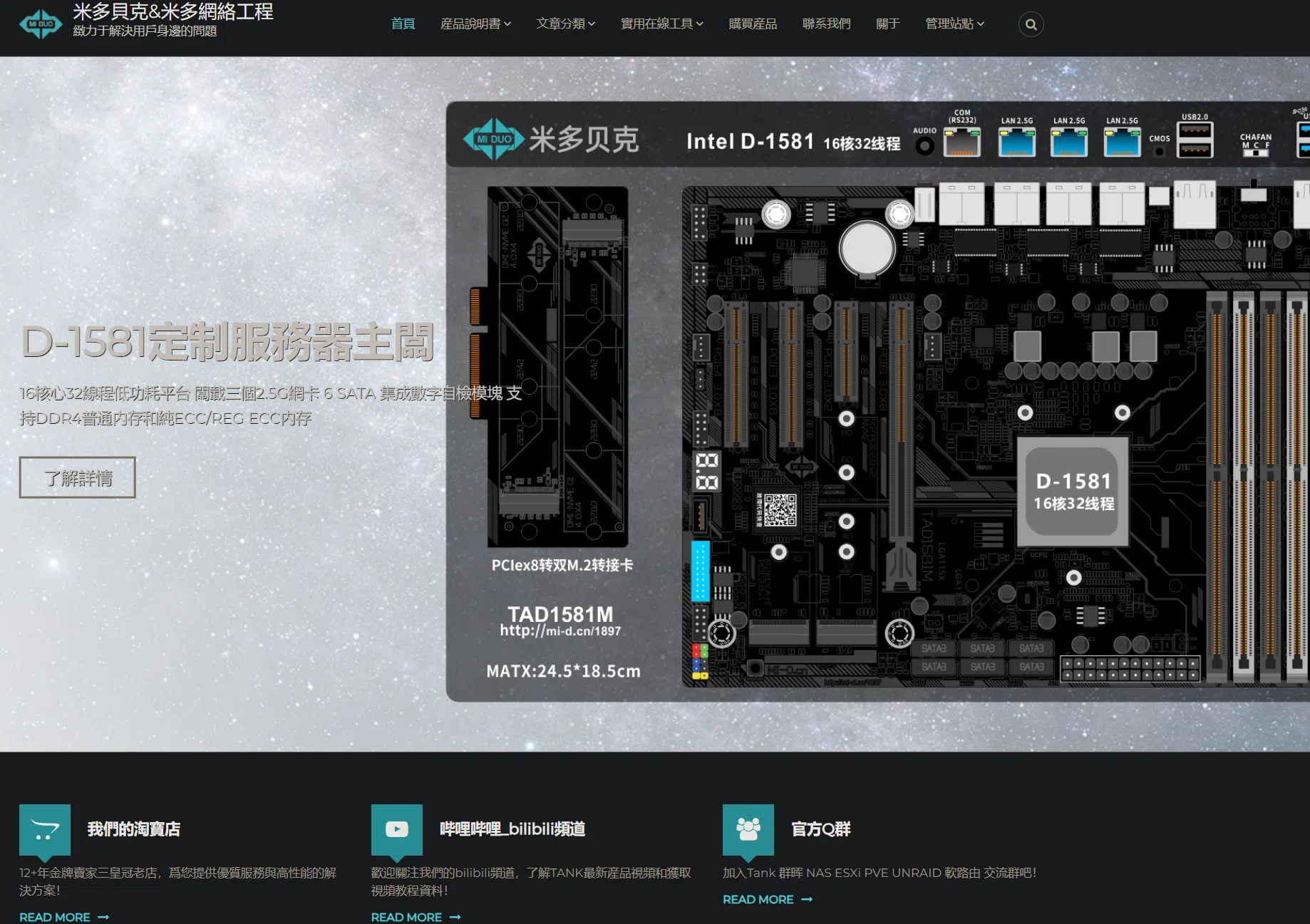Click the 我們的淘寶店 heading
Viewport: 1310px width, 924px height.
tap(134, 829)
